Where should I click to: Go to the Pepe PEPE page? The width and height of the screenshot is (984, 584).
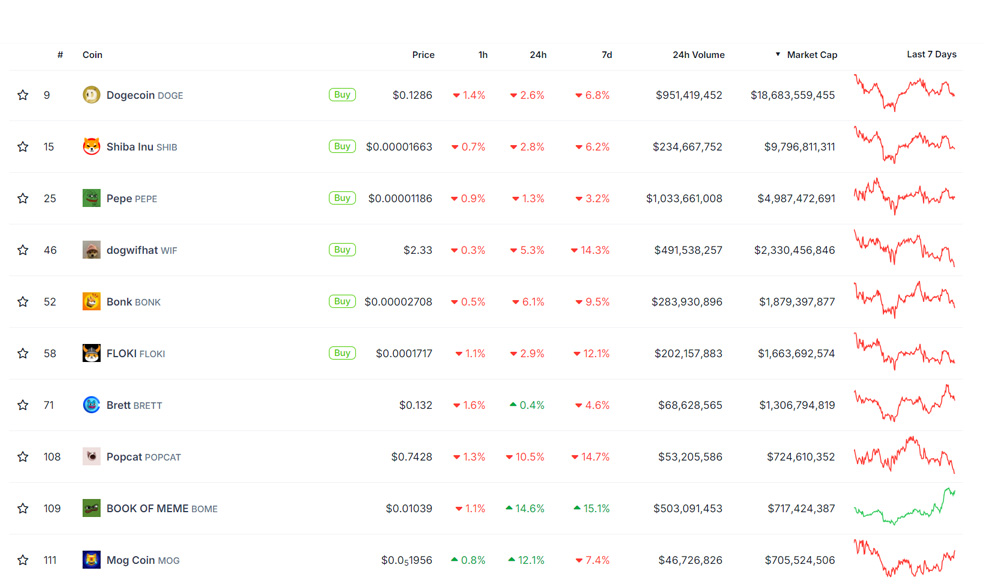[x=132, y=198]
